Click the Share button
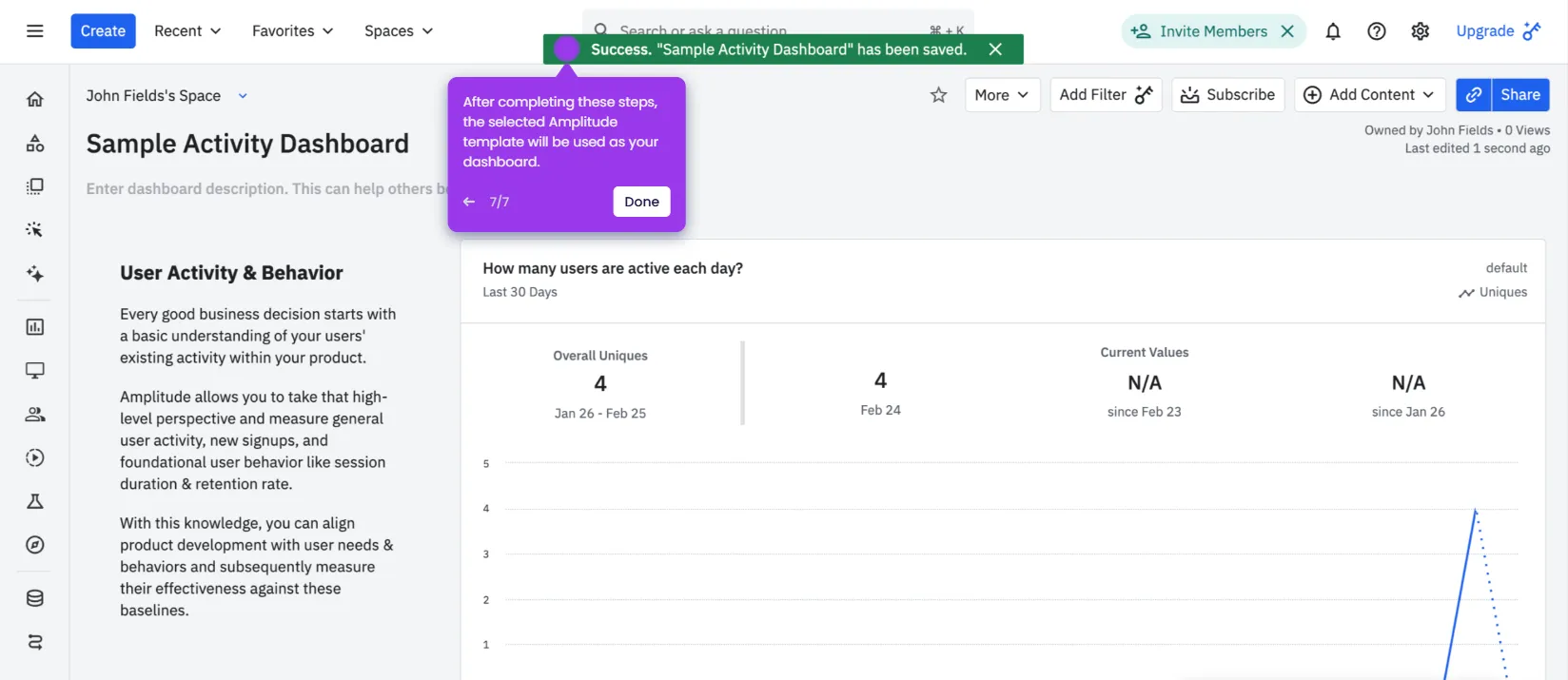The image size is (1568, 680). tap(1520, 95)
